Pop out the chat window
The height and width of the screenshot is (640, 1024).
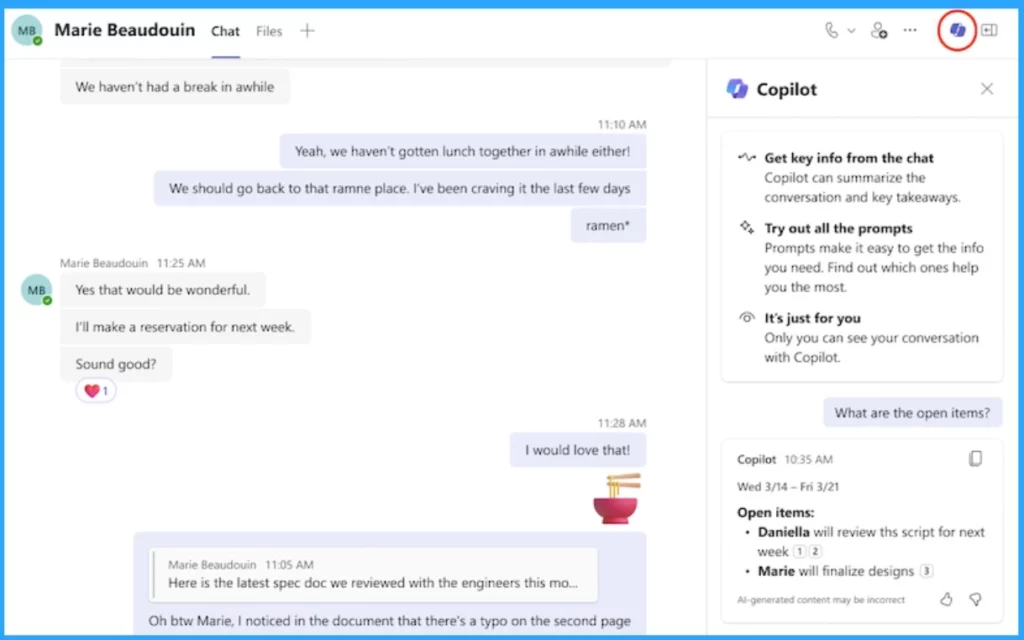click(989, 31)
